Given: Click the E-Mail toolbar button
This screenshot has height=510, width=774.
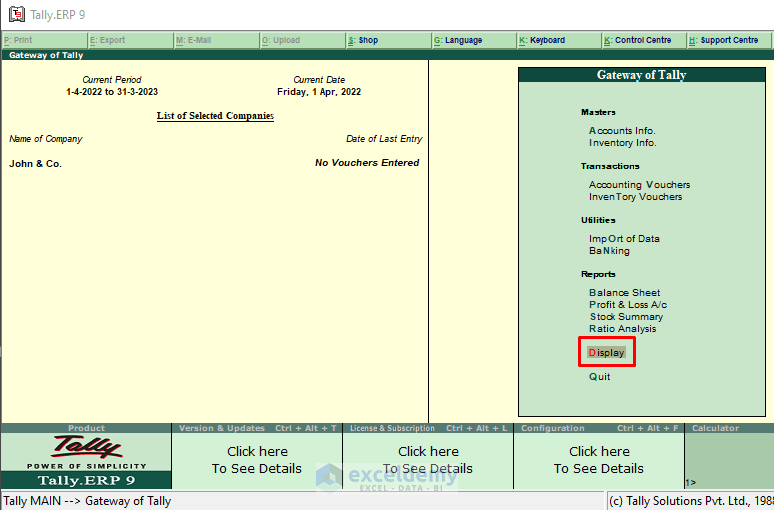Looking at the screenshot, I should [216, 40].
